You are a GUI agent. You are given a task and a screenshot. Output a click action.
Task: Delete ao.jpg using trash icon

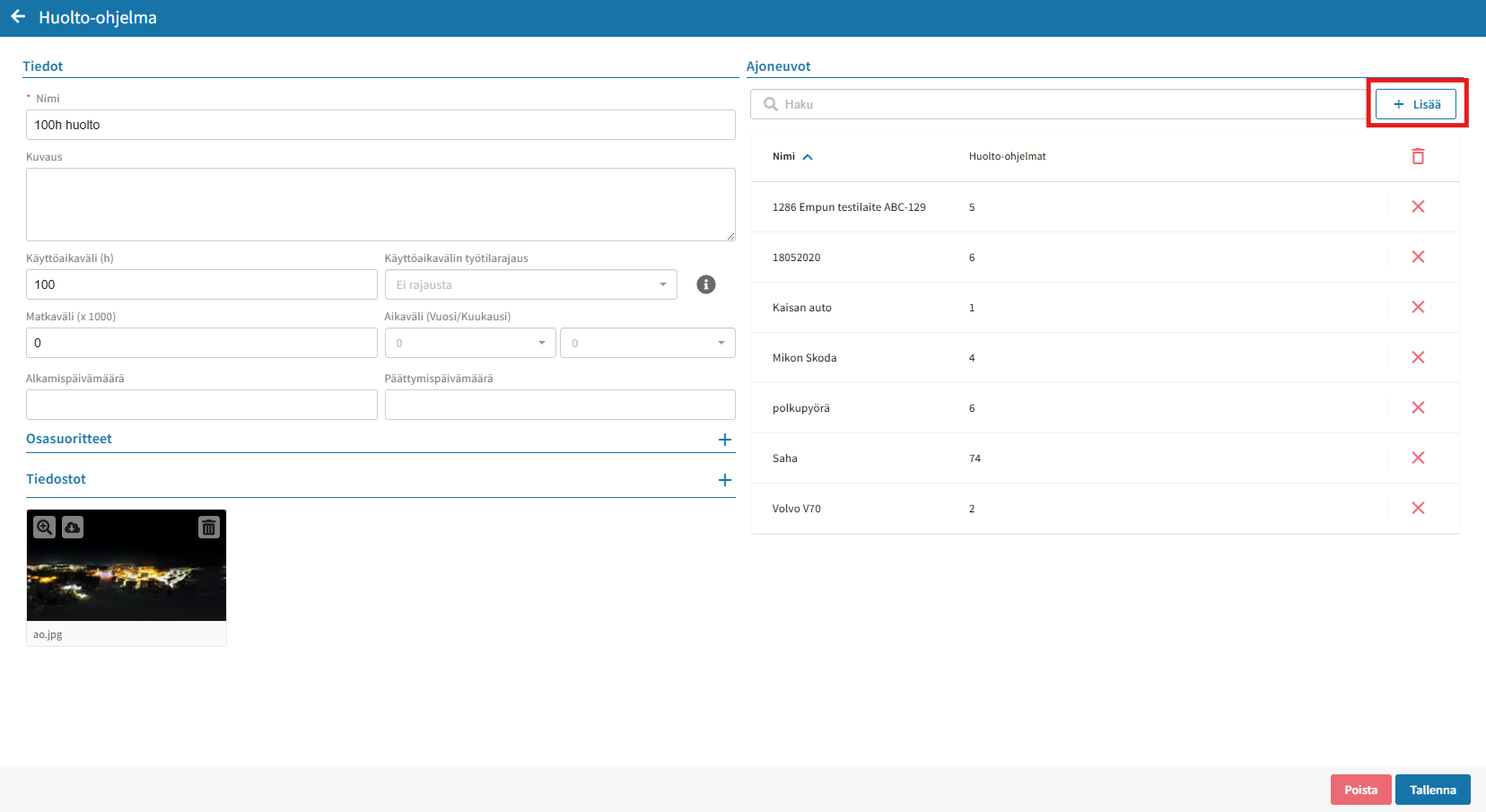208,528
